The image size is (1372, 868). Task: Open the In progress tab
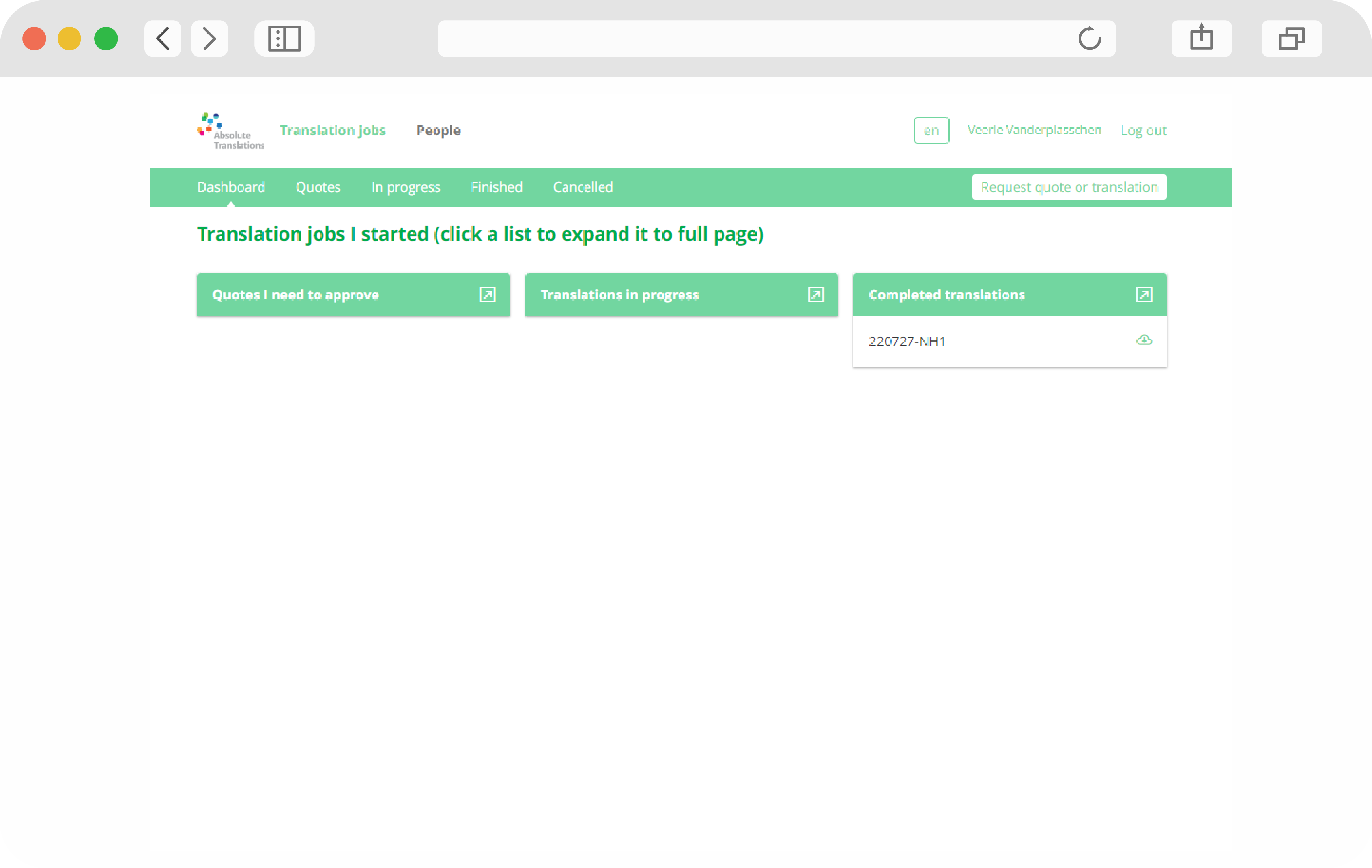coord(406,187)
